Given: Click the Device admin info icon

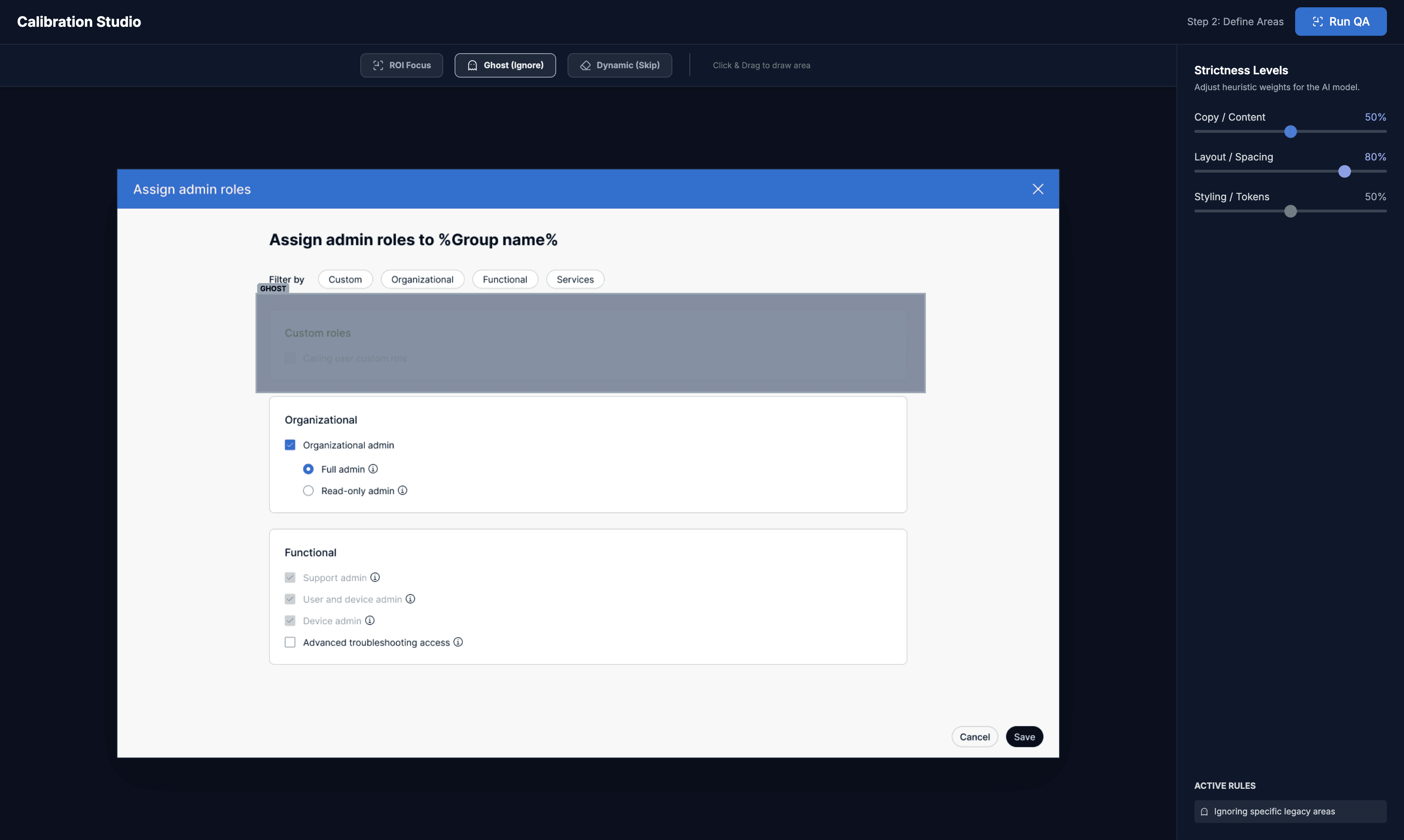Looking at the screenshot, I should (x=370, y=620).
